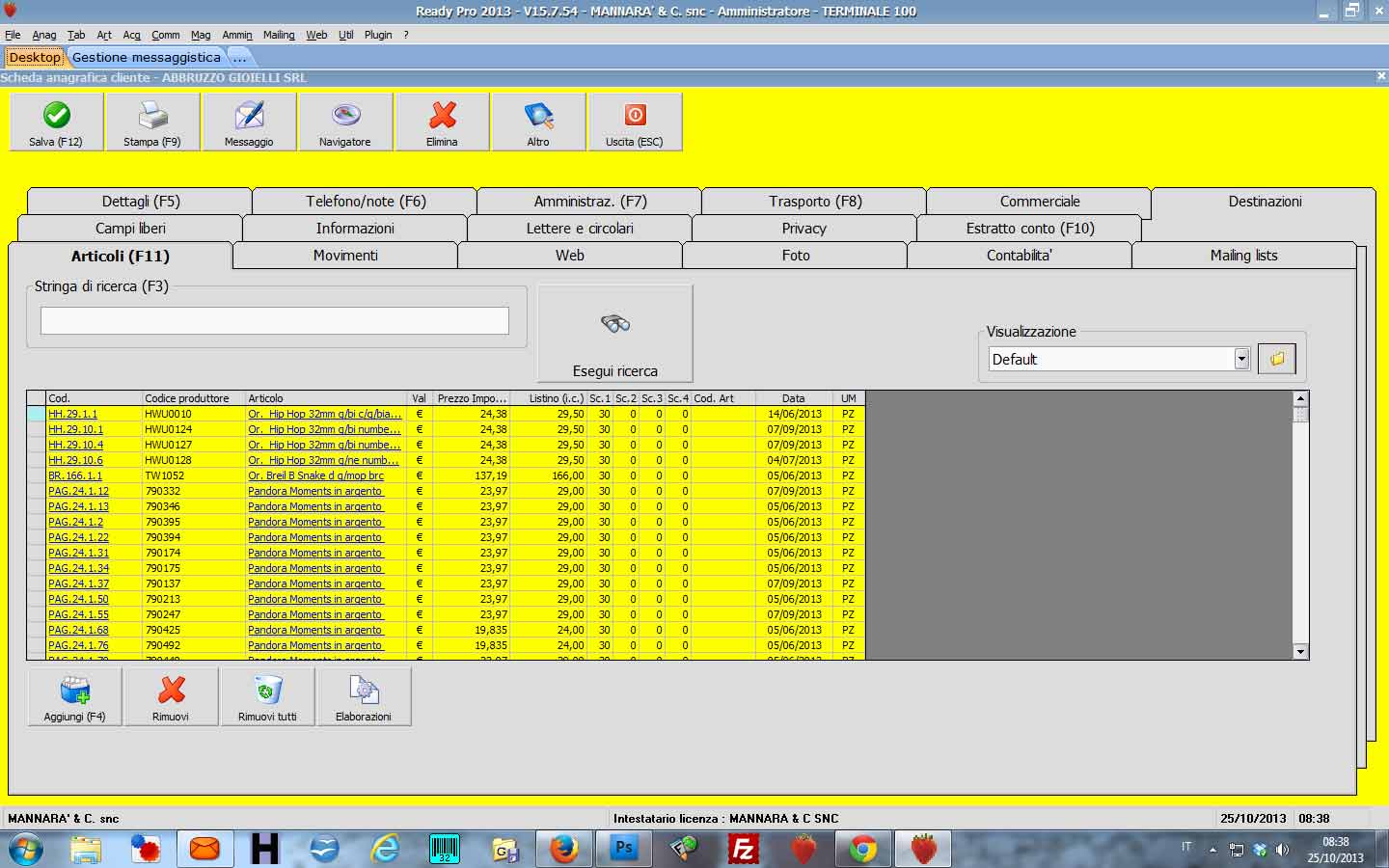The image size is (1389, 868).
Task: Click the Uscita (ESC) exit icon
Action: (x=635, y=117)
